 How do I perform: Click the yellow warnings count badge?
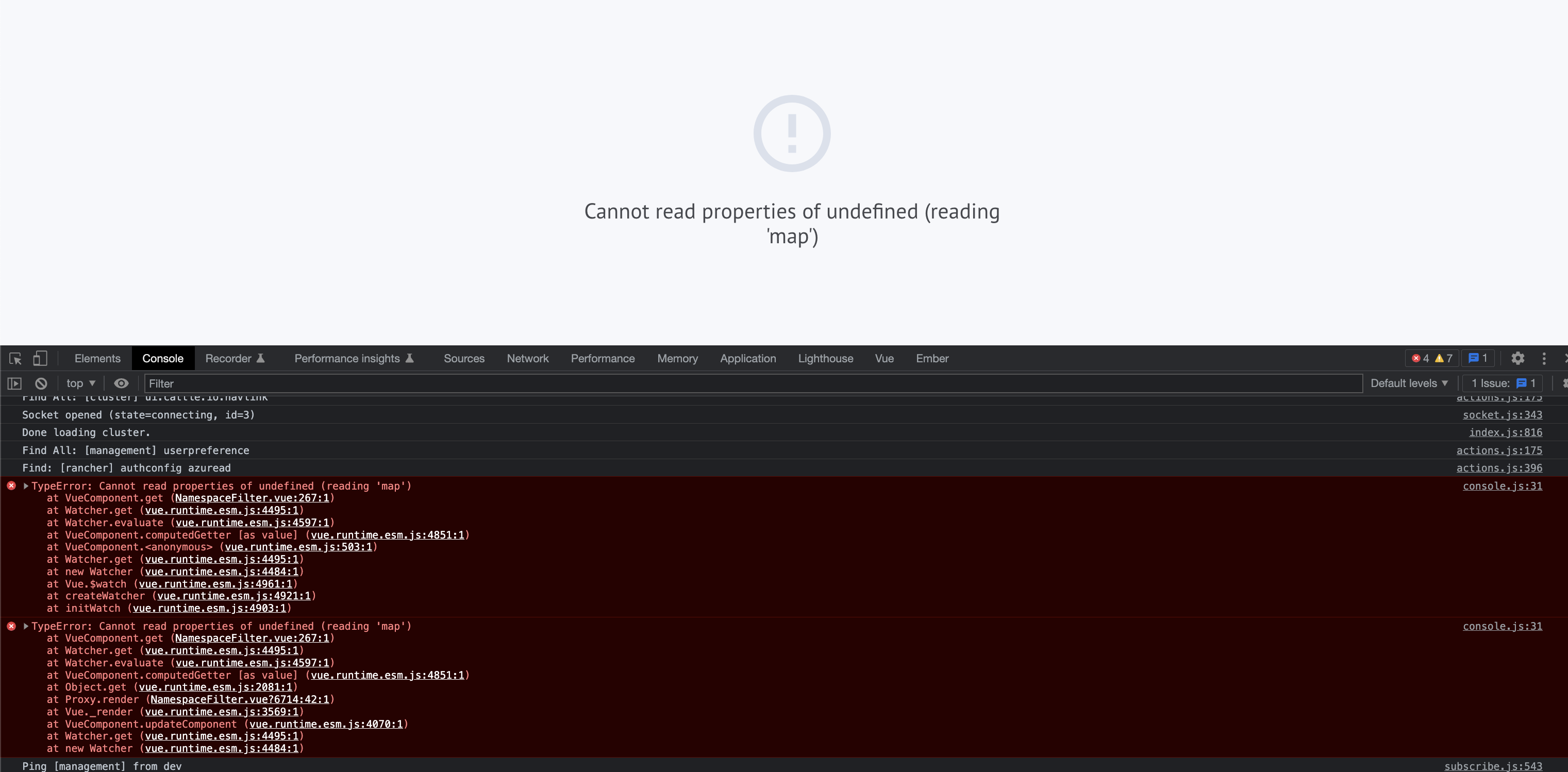pos(1444,358)
